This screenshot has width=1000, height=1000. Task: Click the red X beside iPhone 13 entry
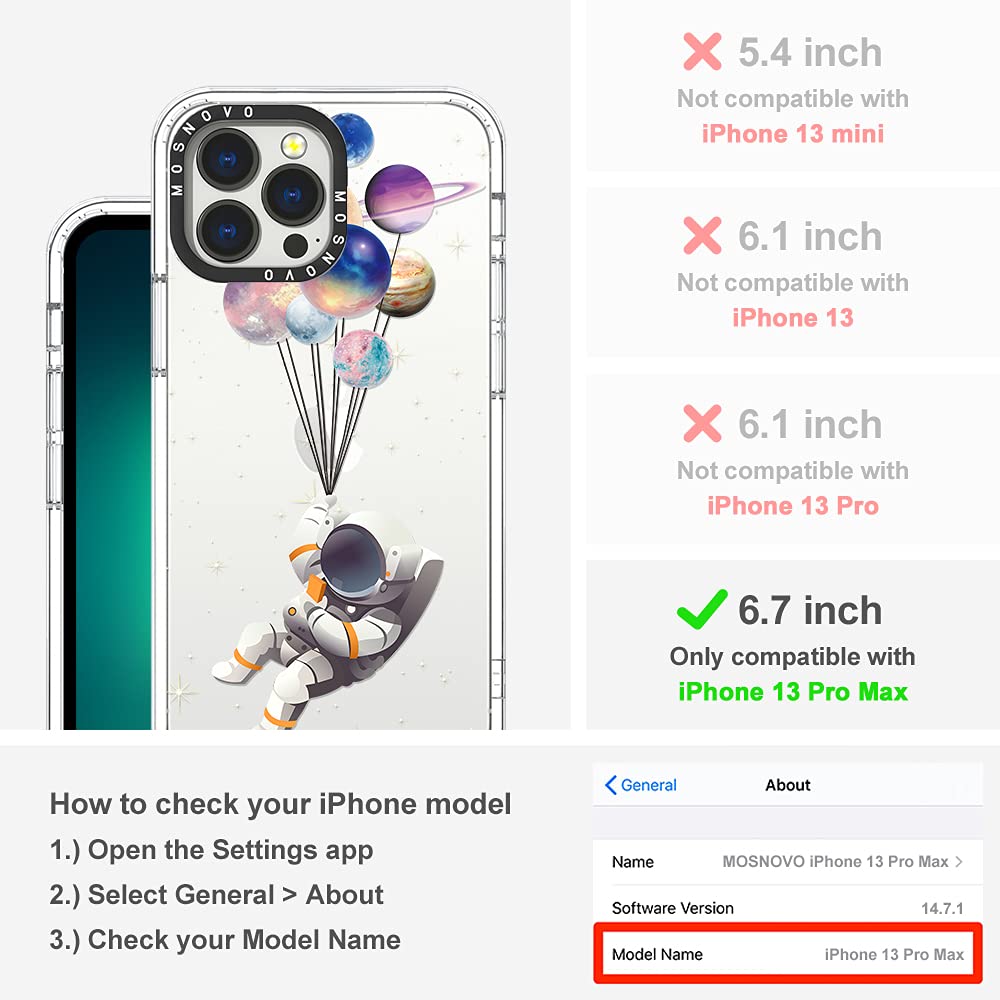click(x=702, y=235)
